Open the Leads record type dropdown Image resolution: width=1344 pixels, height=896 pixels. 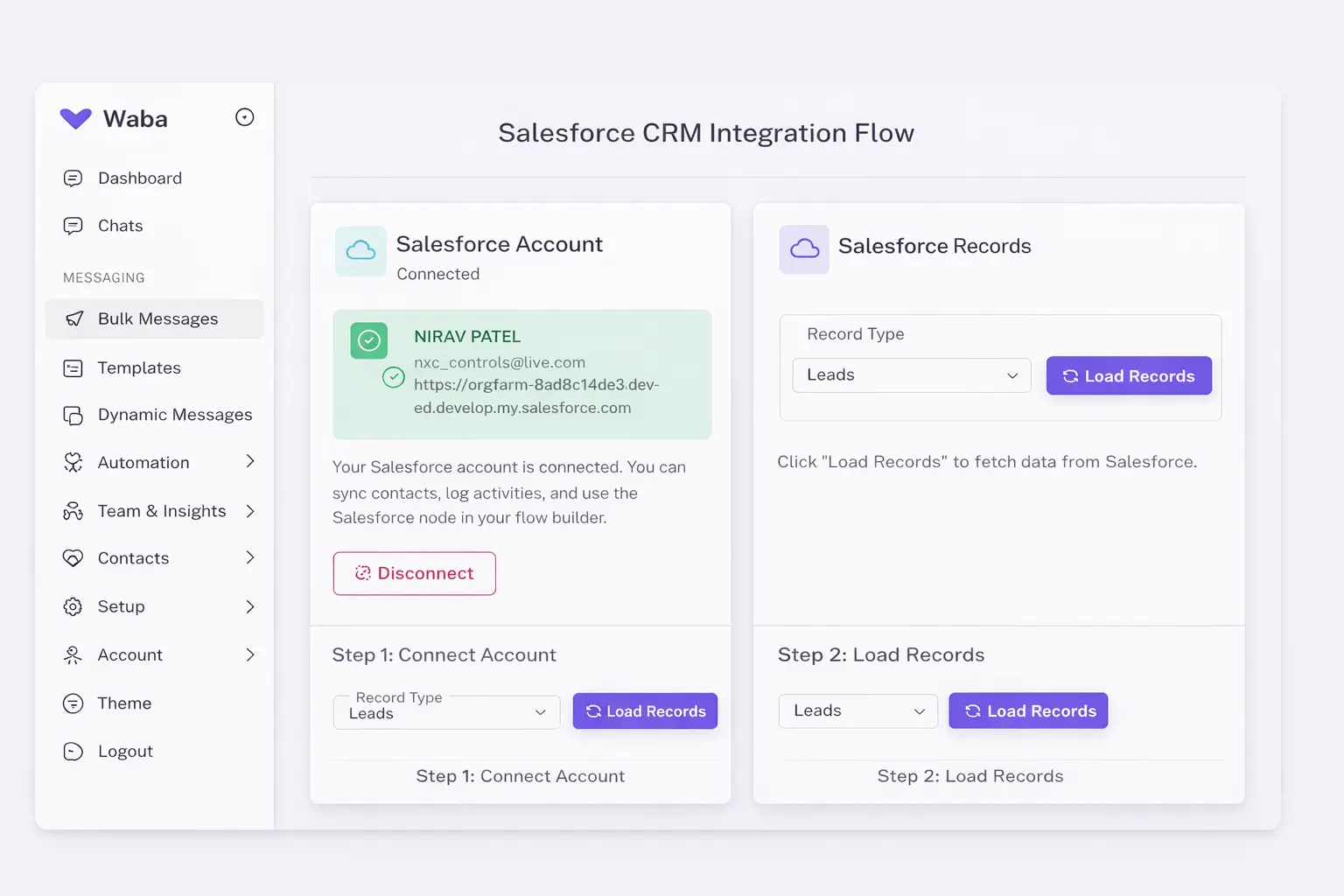coord(910,374)
